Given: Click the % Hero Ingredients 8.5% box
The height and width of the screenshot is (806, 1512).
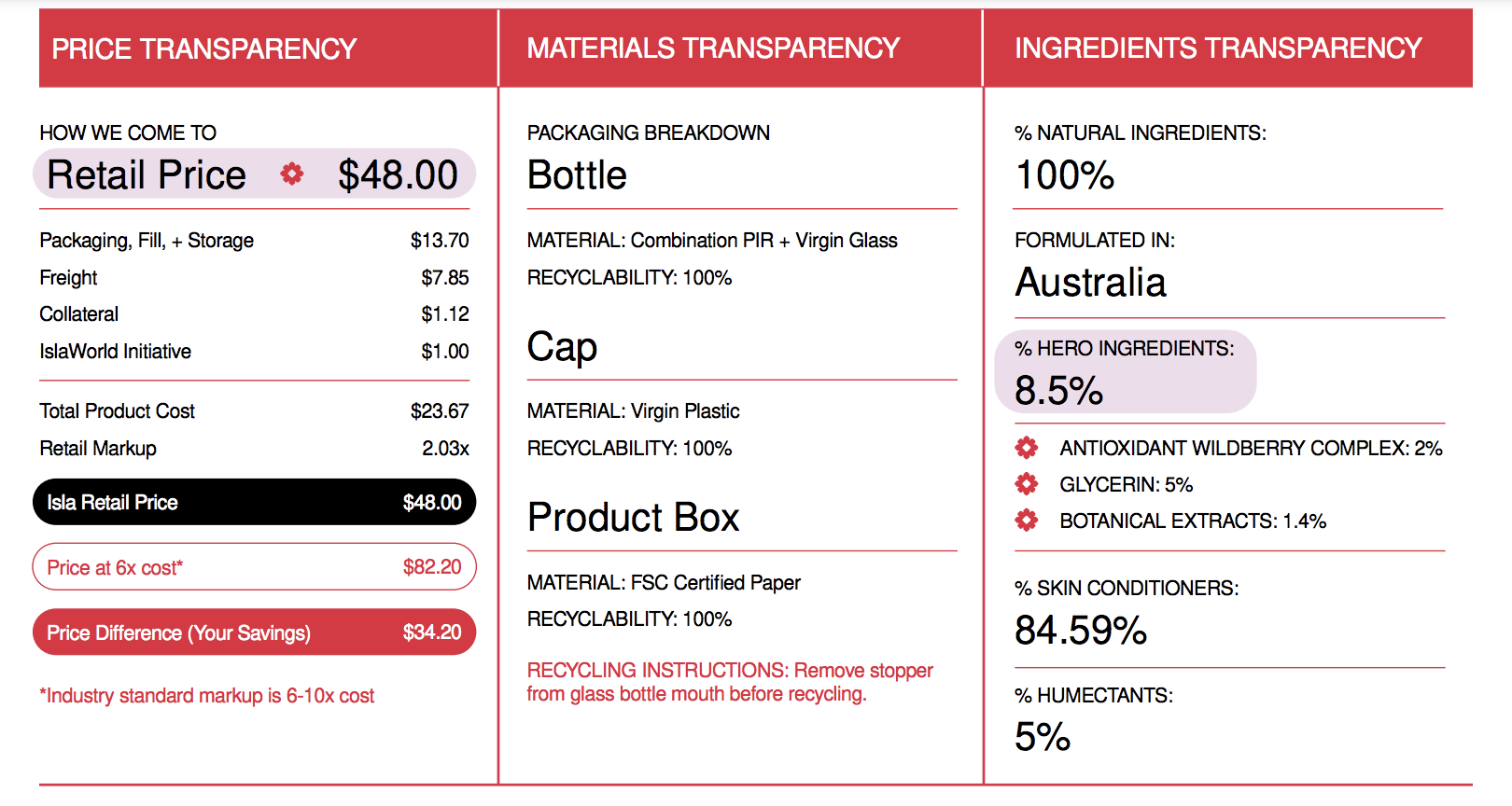Looking at the screenshot, I should pos(1126,371).
